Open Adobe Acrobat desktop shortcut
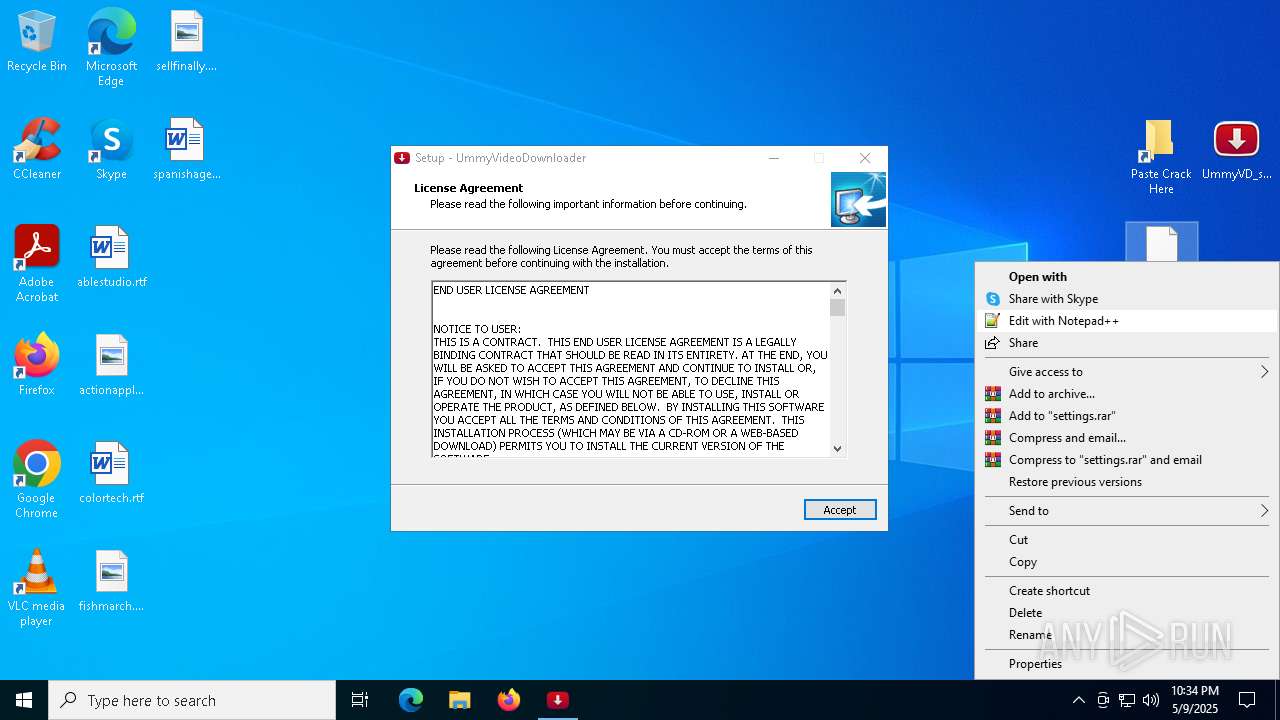Screen dimensions: 1280x720 click(x=37, y=264)
